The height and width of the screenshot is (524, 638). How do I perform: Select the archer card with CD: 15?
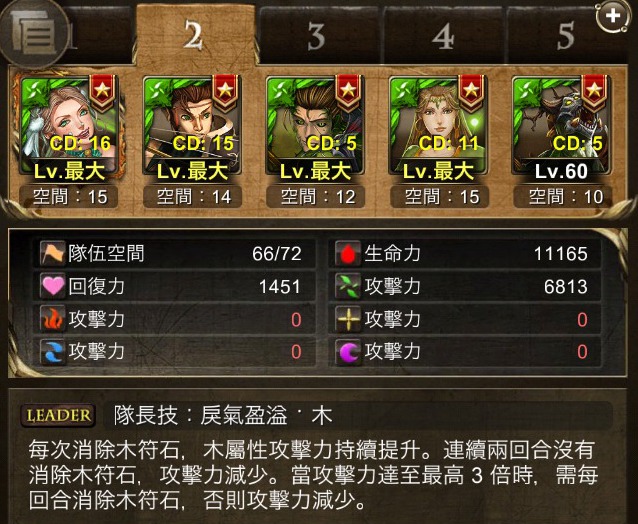pyautogui.click(x=192, y=126)
